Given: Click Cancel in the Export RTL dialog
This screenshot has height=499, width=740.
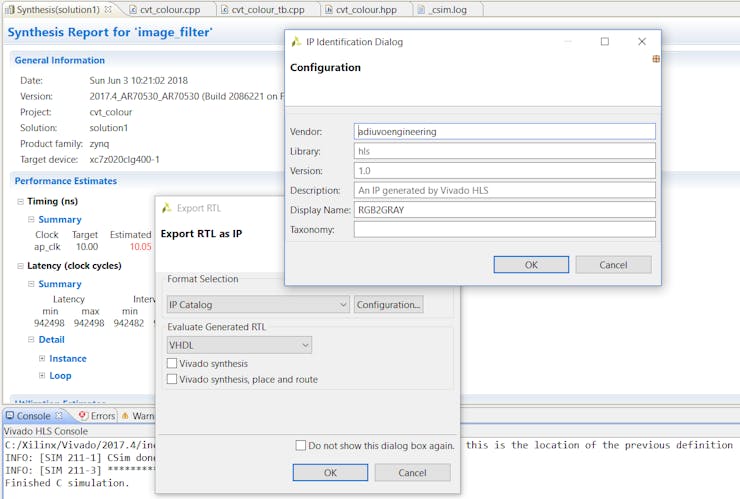Looking at the screenshot, I should click(x=412, y=473).
